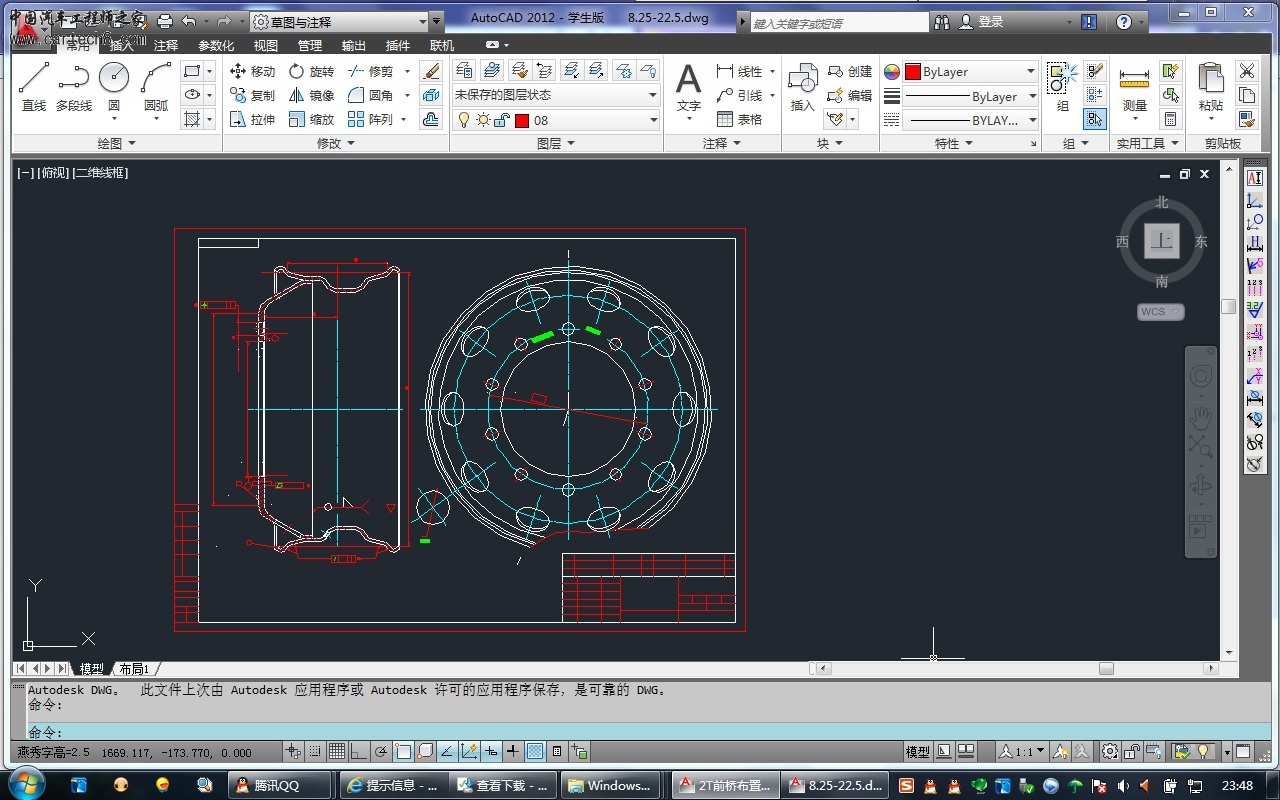Open the ByLayer color dropdown
1280x800 pixels.
point(971,72)
